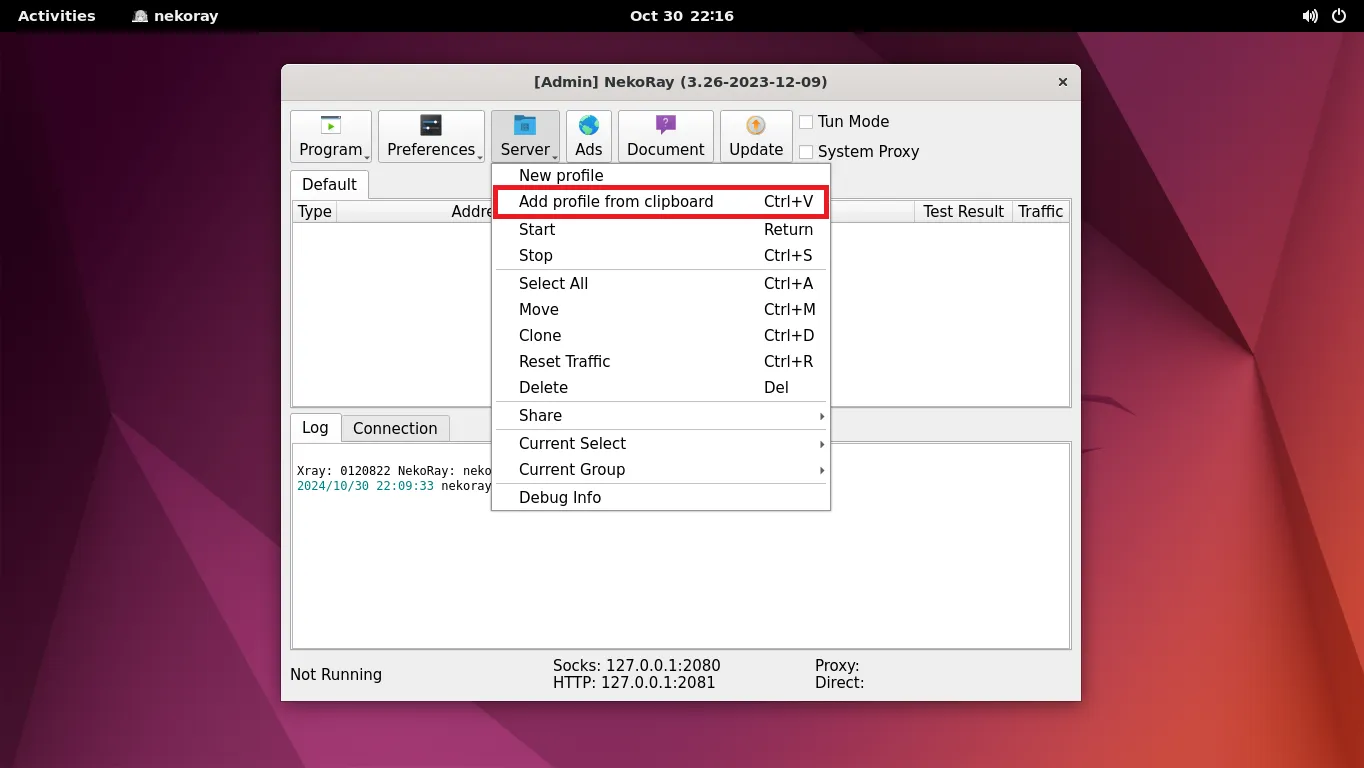Screen dimensions: 1364x768
Task: Open the volume indicator in top bar
Action: click(x=1310, y=16)
